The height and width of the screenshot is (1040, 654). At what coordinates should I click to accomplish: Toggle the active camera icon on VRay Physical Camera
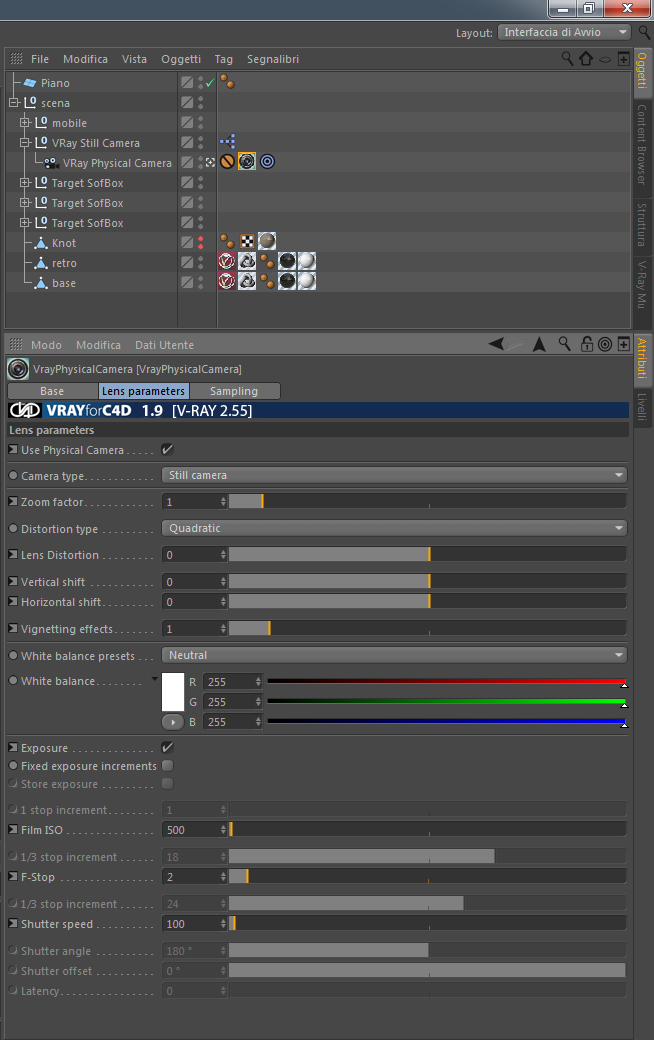210,162
